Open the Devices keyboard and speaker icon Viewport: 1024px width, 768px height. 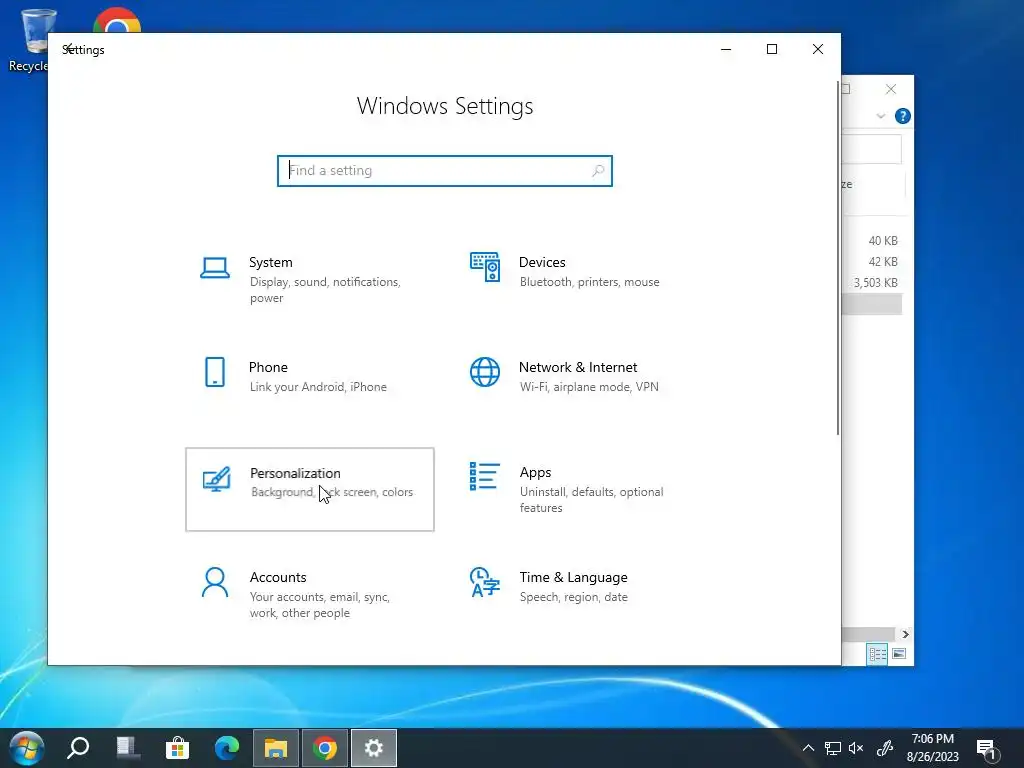click(x=485, y=266)
